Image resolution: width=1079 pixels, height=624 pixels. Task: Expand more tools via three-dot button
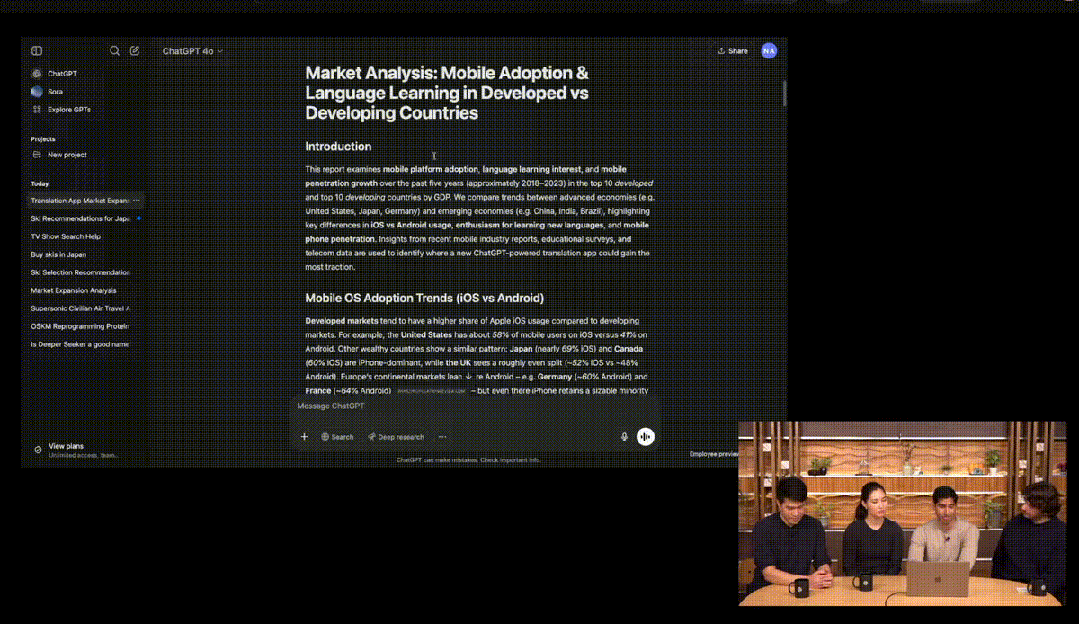pos(442,437)
